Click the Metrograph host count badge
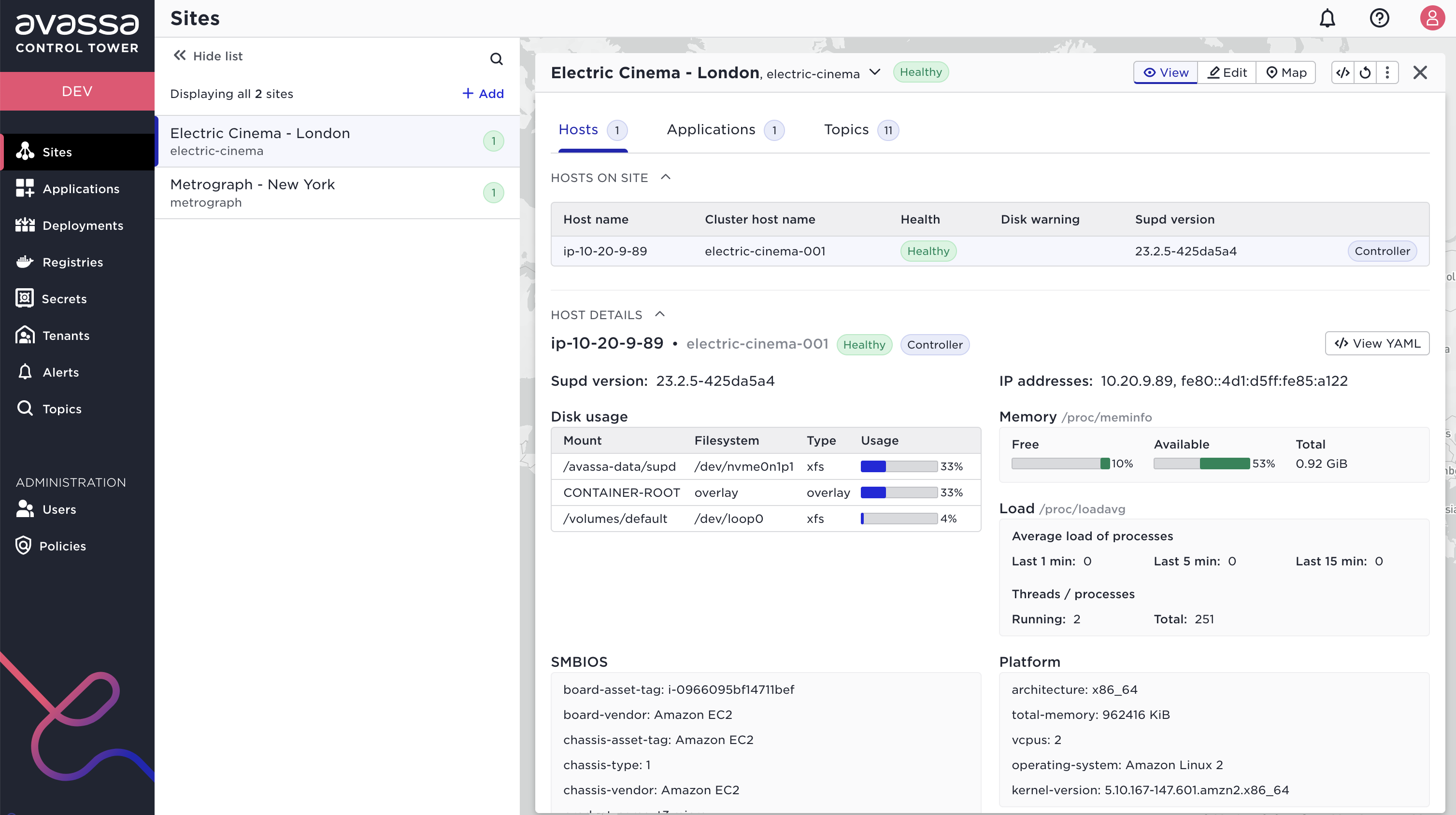 tap(493, 193)
